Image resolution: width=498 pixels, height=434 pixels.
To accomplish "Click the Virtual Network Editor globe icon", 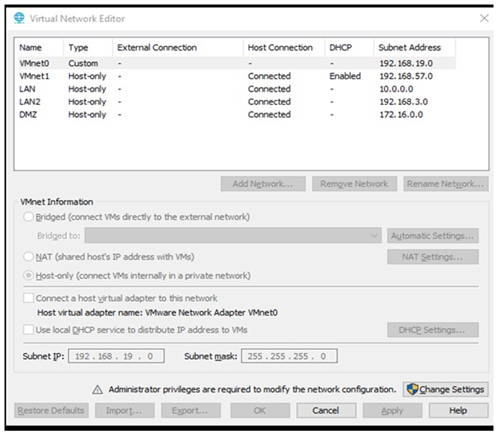I will tap(19, 18).
